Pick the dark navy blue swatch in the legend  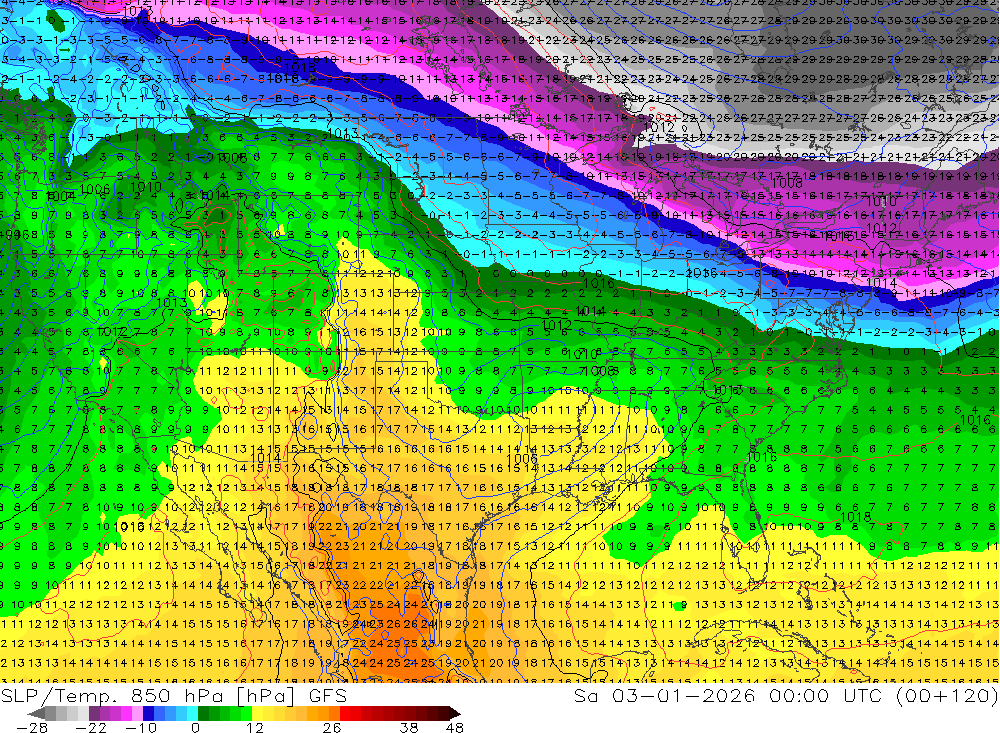click(x=148, y=713)
